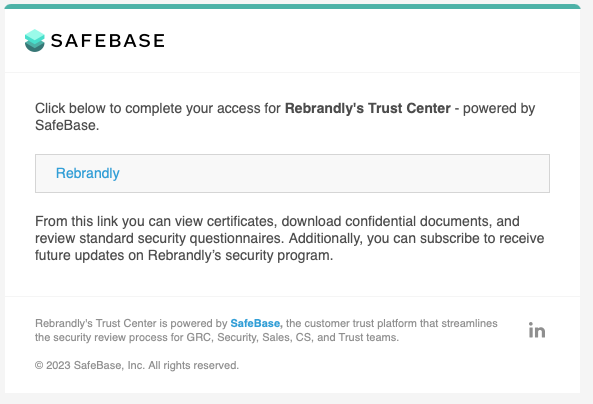Click 'future updates on Rebrandly's security program'
This screenshot has width=593, height=404.
pos(184,255)
